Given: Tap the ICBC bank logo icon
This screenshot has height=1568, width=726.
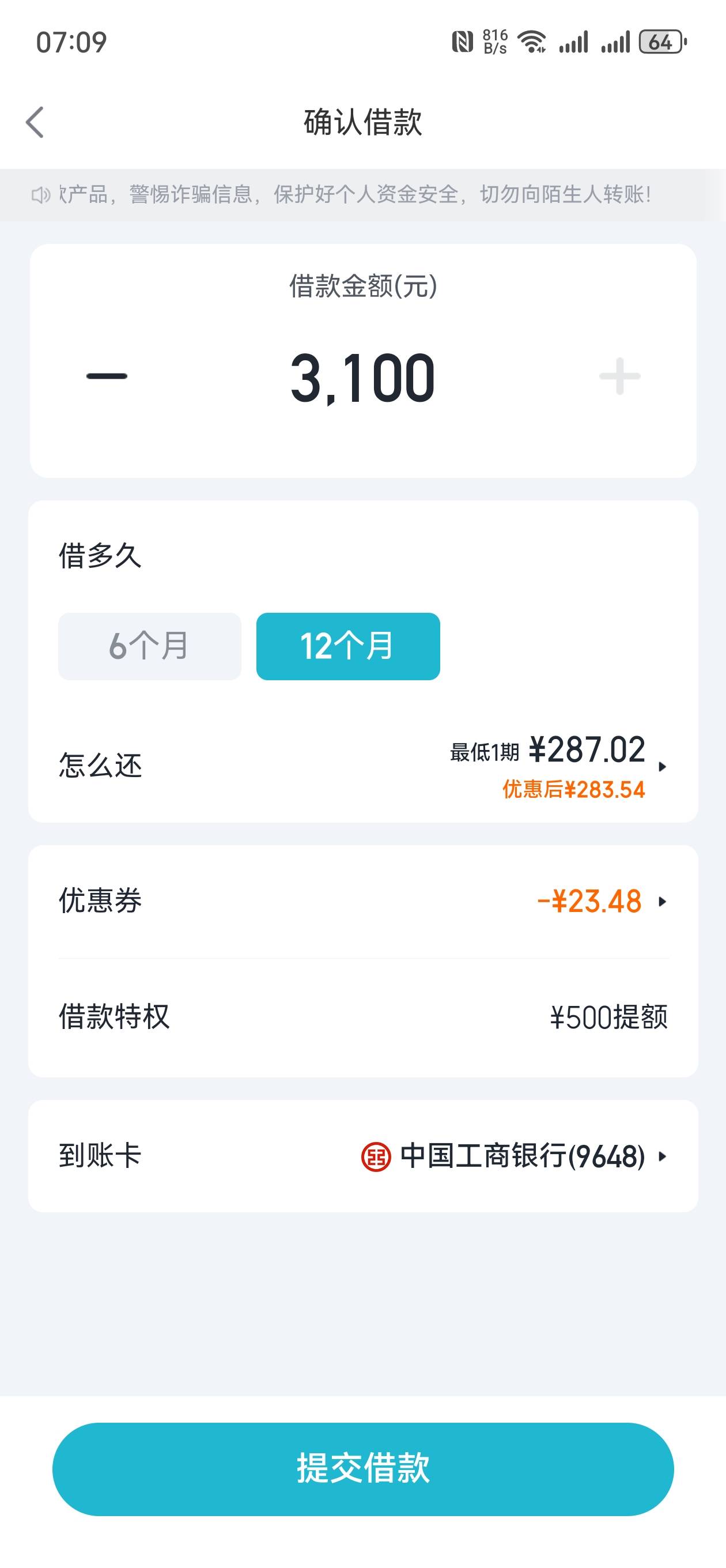Looking at the screenshot, I should (x=376, y=1156).
